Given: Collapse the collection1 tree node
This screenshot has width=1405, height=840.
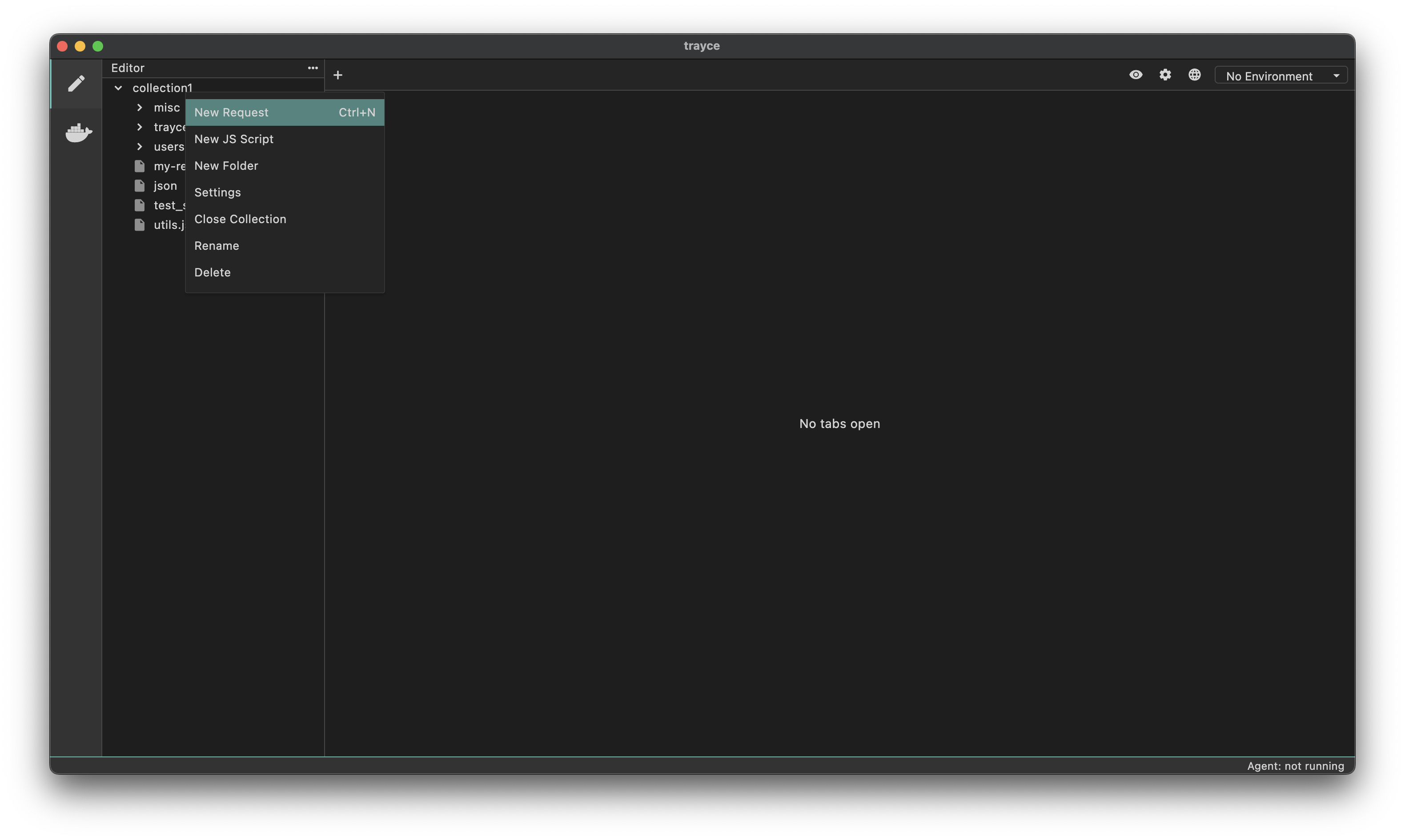Looking at the screenshot, I should [x=118, y=88].
